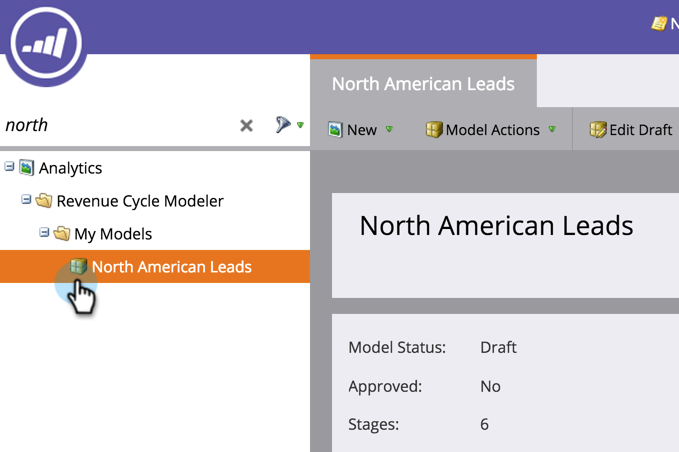Click the My Models folder icon
The height and width of the screenshot is (452, 679).
[x=61, y=234]
